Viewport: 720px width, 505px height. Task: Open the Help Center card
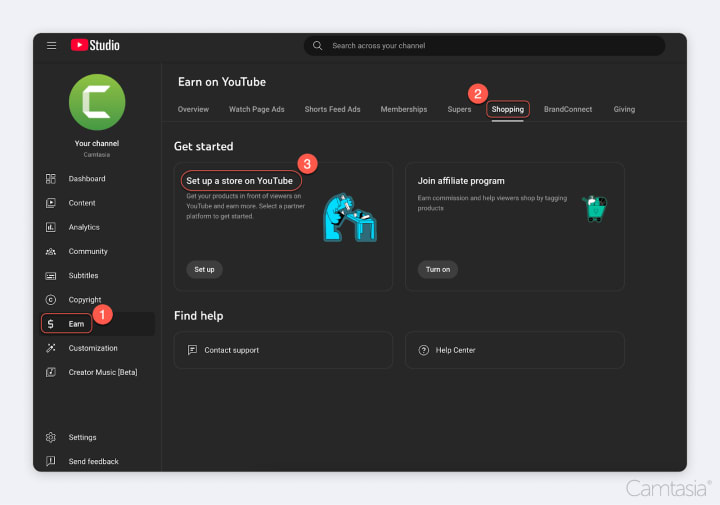pyautogui.click(x=515, y=350)
